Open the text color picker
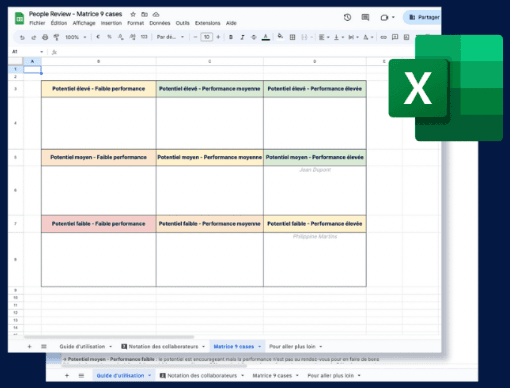The width and height of the screenshot is (510, 388). (x=266, y=37)
